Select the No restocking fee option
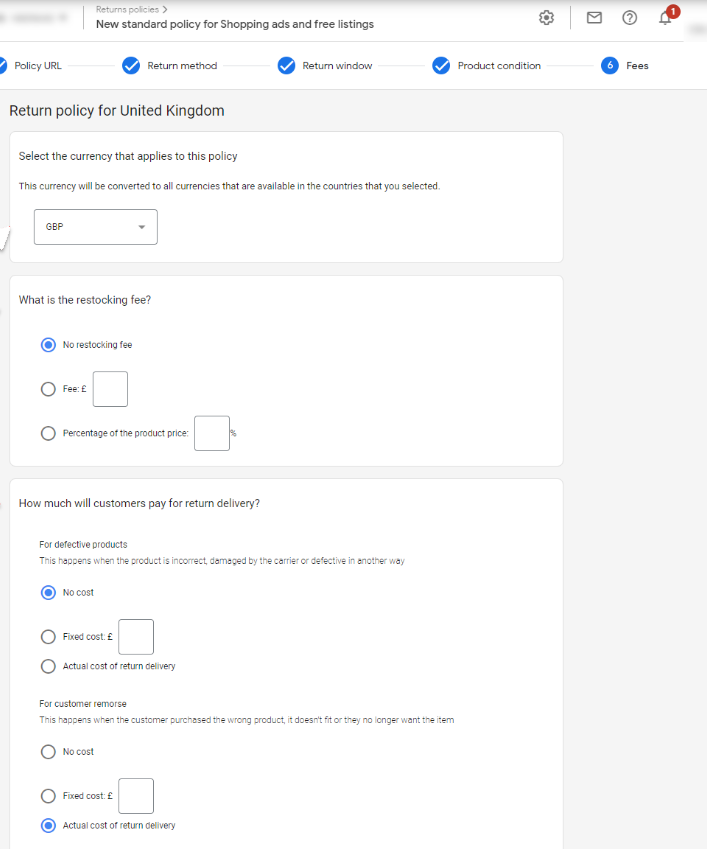 point(48,345)
